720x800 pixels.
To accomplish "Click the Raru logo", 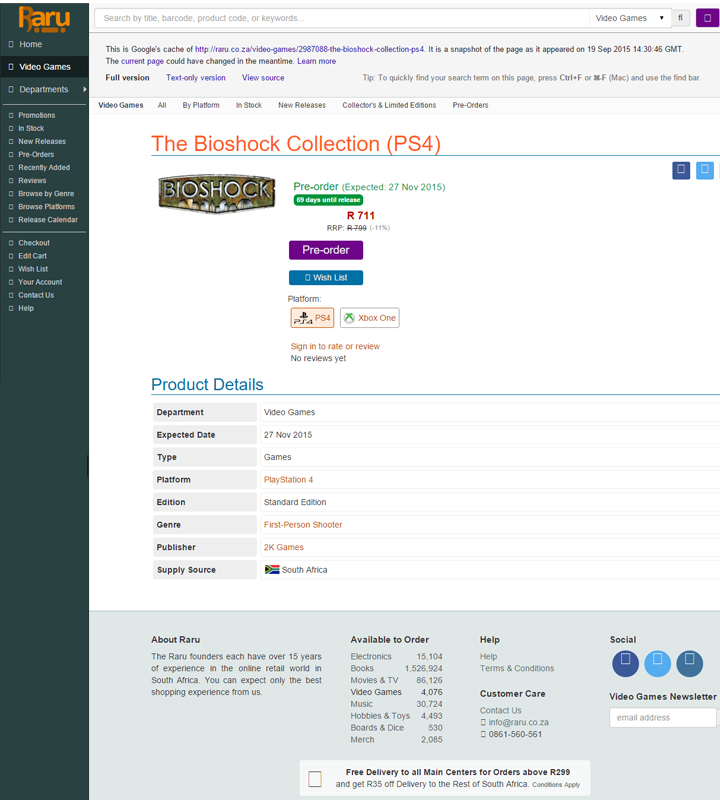I will coord(44,19).
